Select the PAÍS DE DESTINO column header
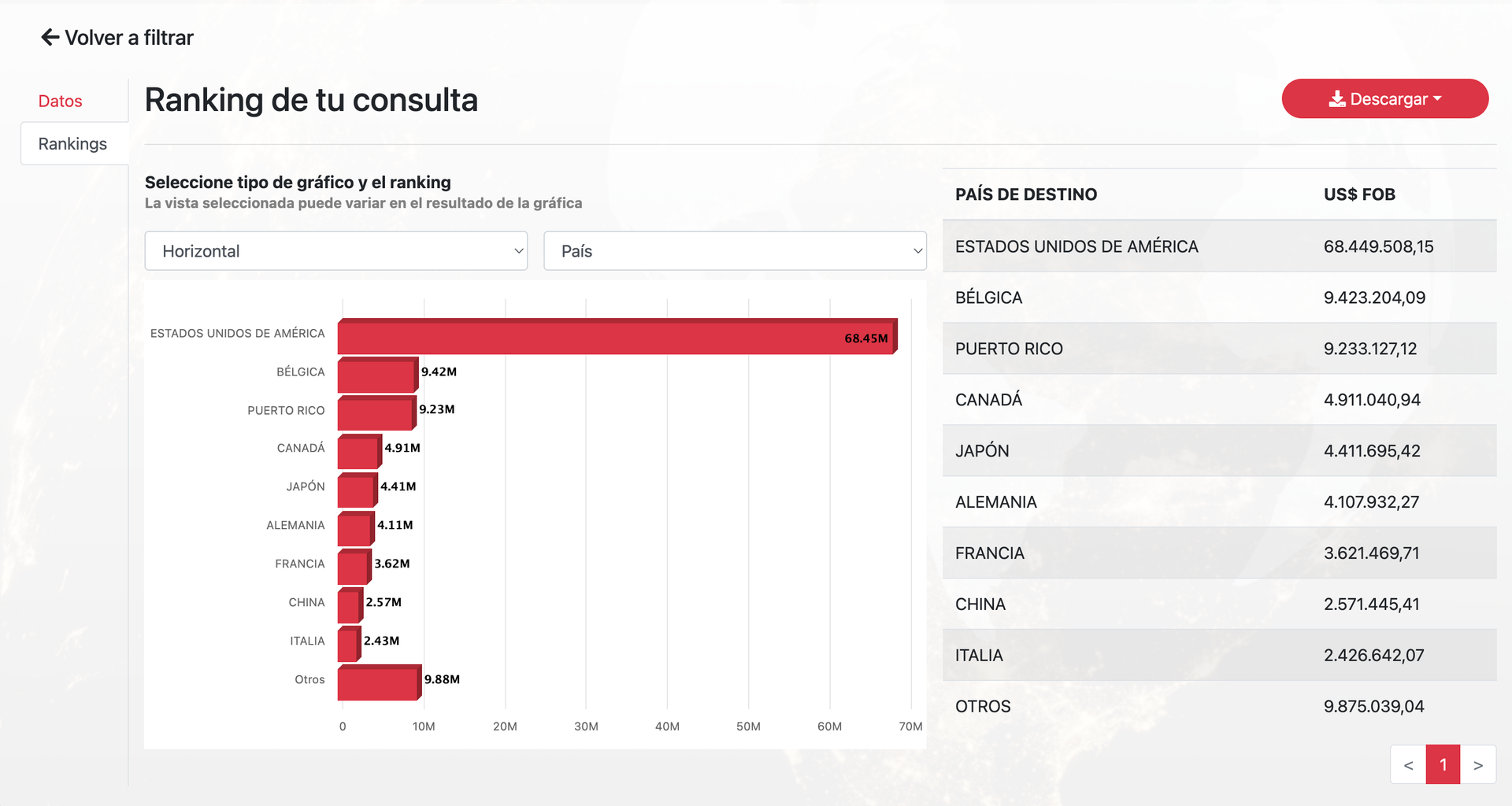 point(1025,194)
